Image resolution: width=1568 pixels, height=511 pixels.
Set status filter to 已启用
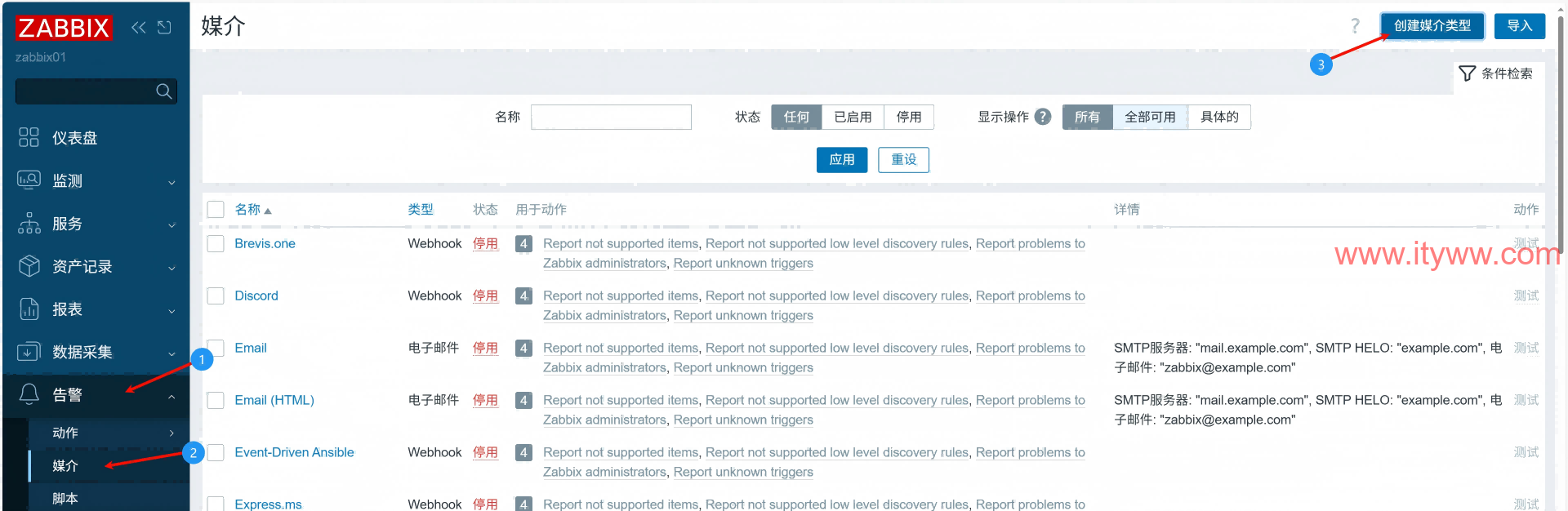coord(853,117)
